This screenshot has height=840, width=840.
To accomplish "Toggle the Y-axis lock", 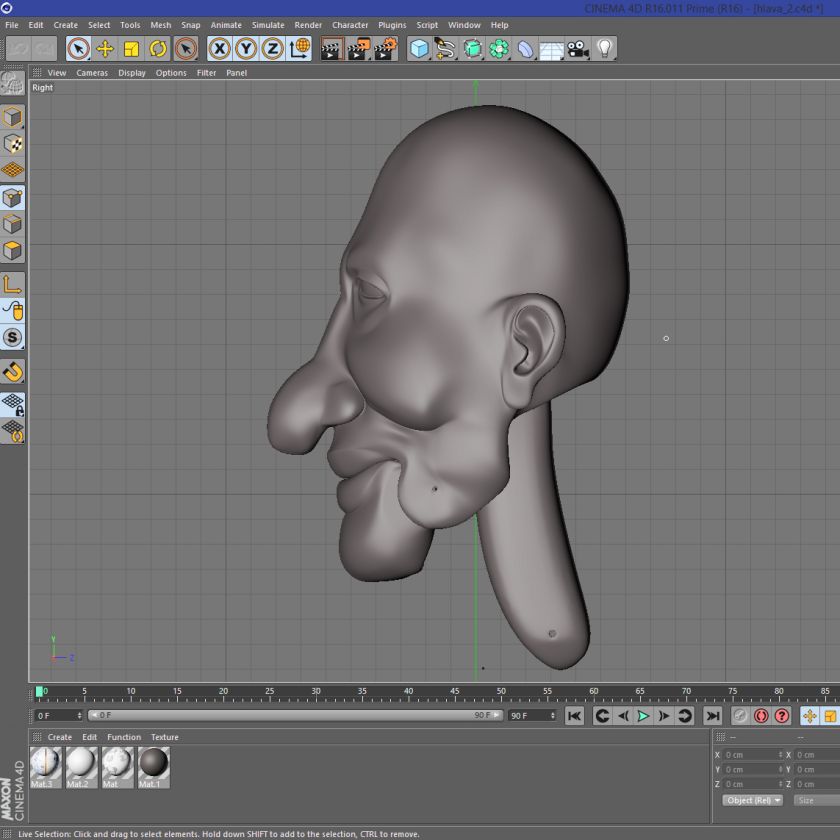I will 246,48.
